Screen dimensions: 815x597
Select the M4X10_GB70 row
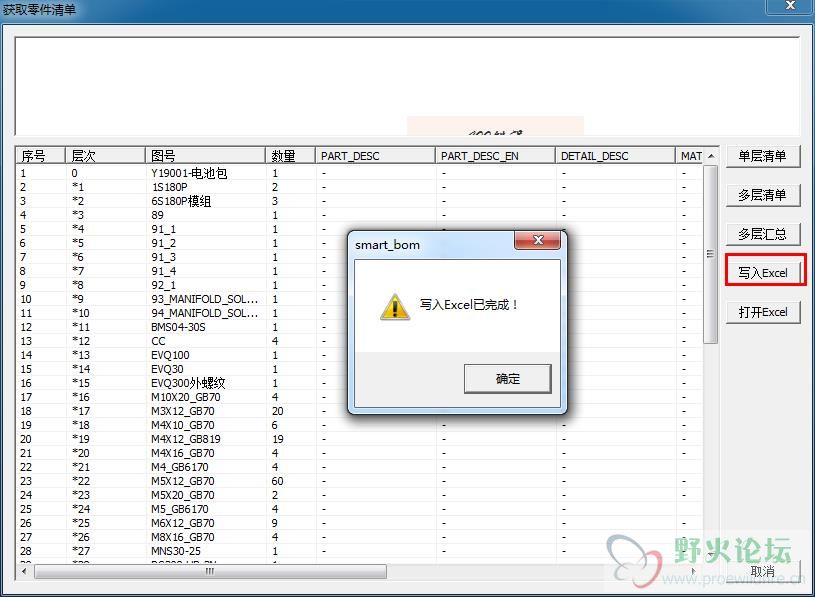point(359,426)
